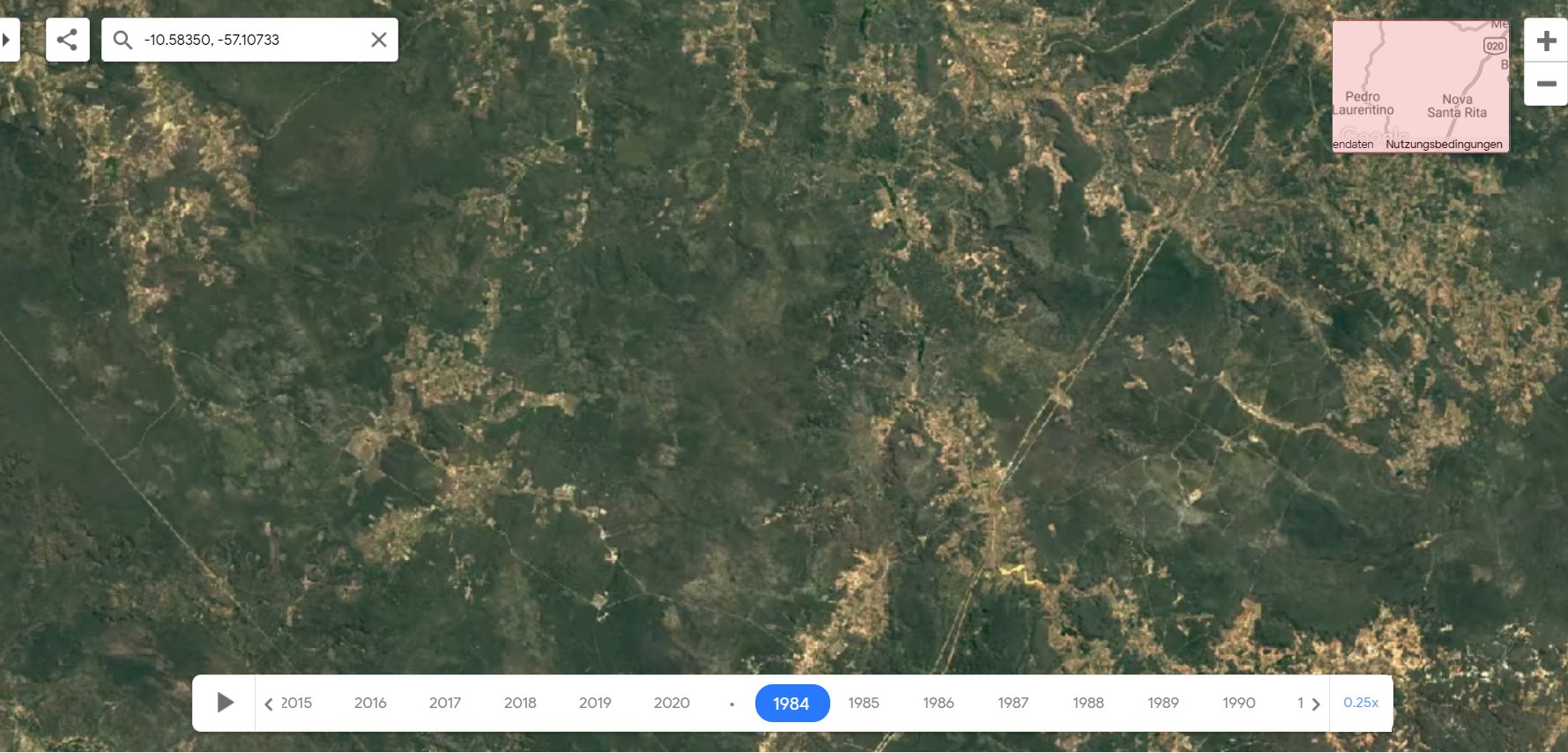Jump to year 2015

[297, 703]
